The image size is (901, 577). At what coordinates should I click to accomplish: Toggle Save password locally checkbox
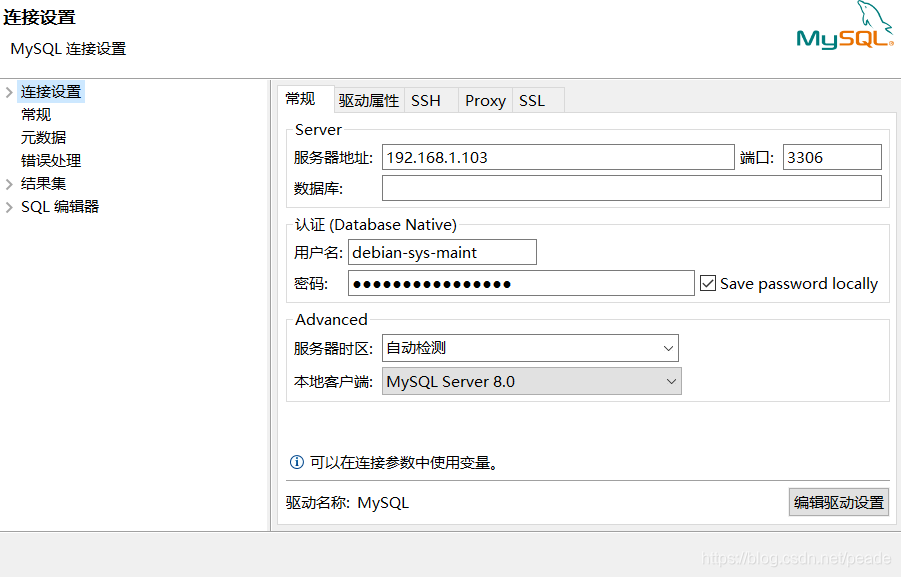708,283
